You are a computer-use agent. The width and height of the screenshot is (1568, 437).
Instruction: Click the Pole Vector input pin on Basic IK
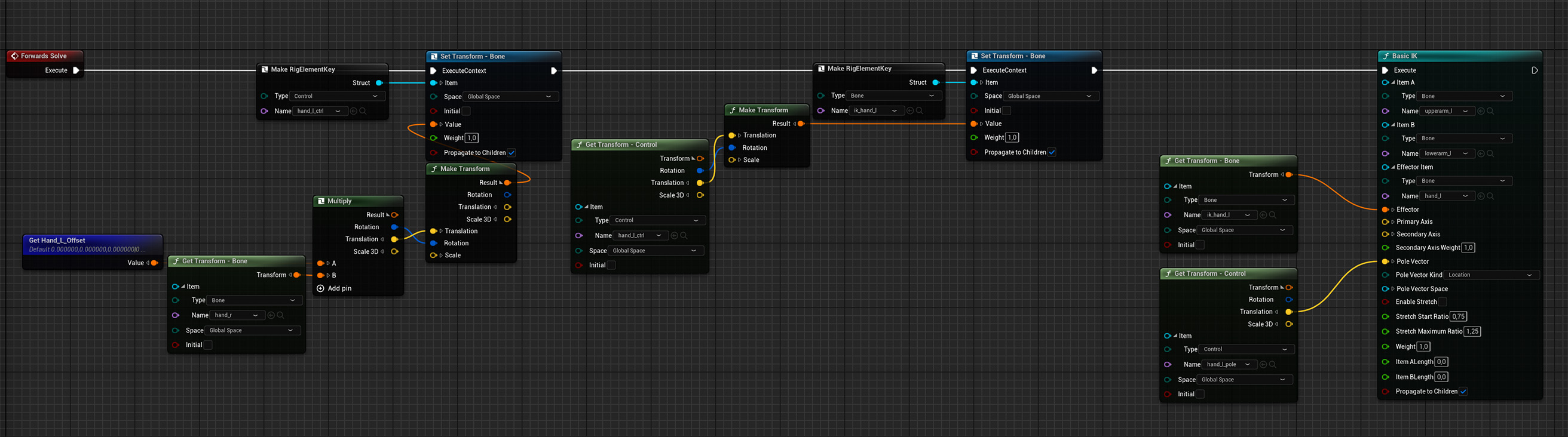(x=1386, y=262)
